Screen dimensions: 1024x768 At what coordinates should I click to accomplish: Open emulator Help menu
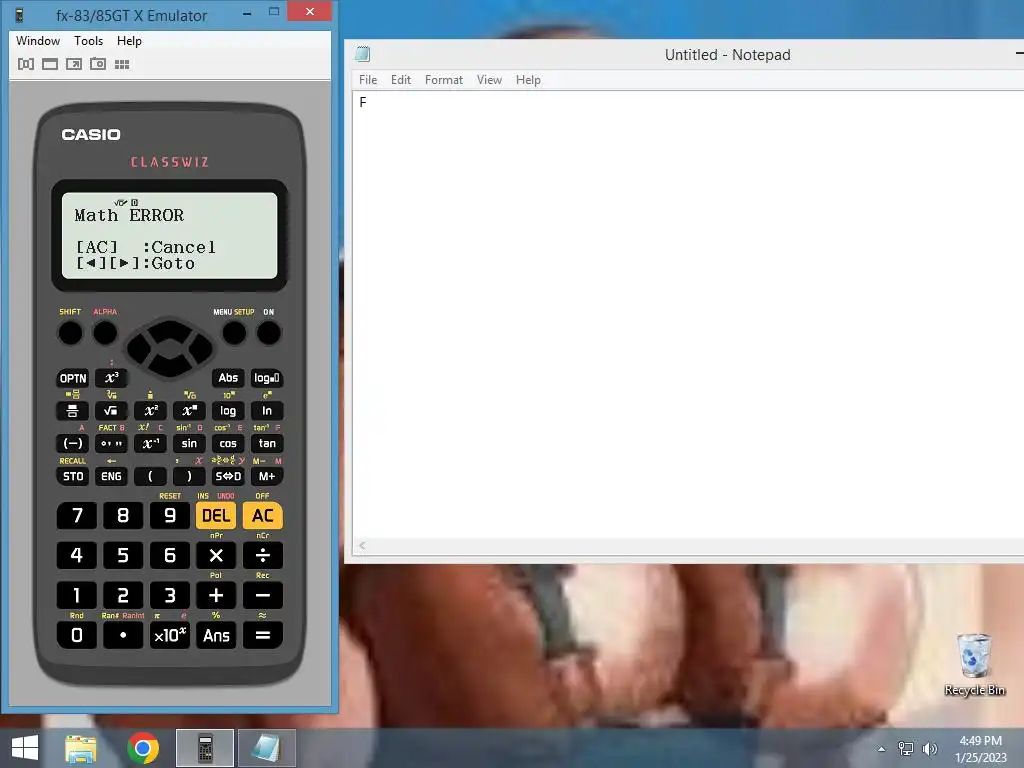click(129, 40)
